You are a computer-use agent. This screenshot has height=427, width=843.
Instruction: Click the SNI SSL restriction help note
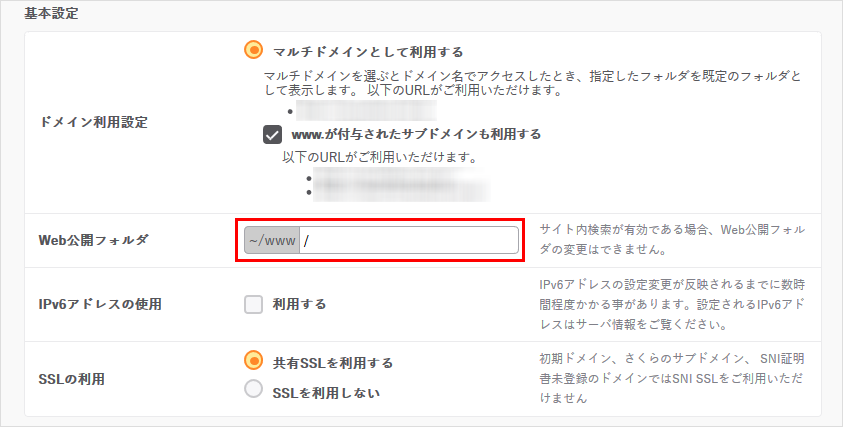click(x=673, y=378)
